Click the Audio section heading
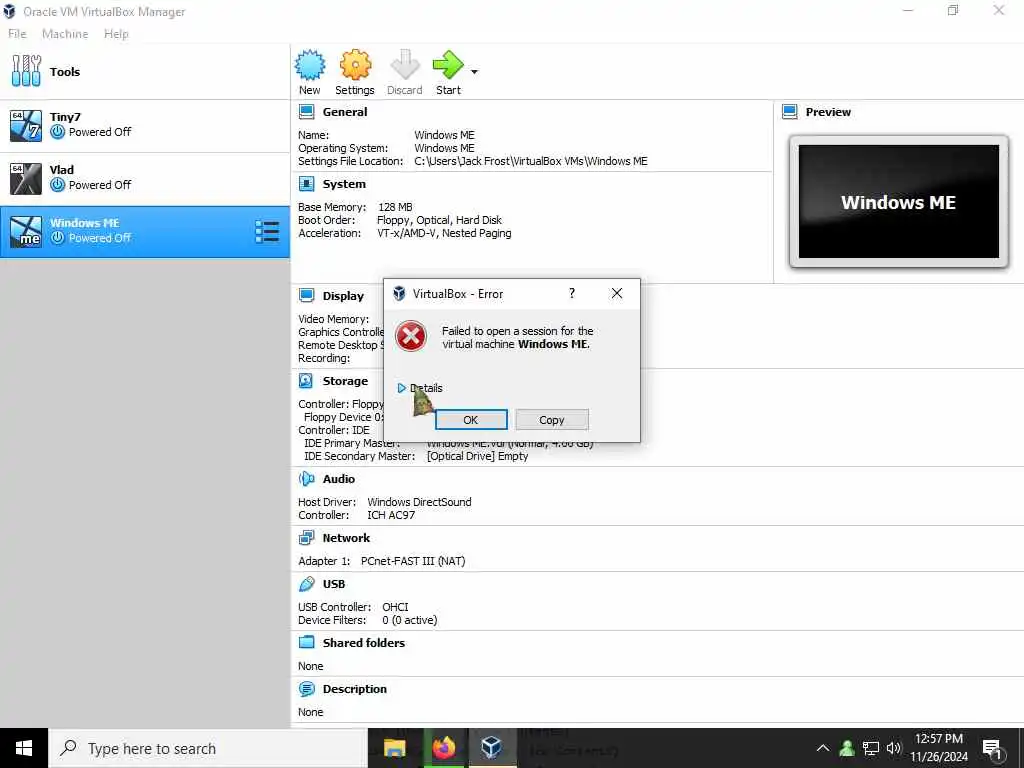The height and width of the screenshot is (768, 1024). 339,479
